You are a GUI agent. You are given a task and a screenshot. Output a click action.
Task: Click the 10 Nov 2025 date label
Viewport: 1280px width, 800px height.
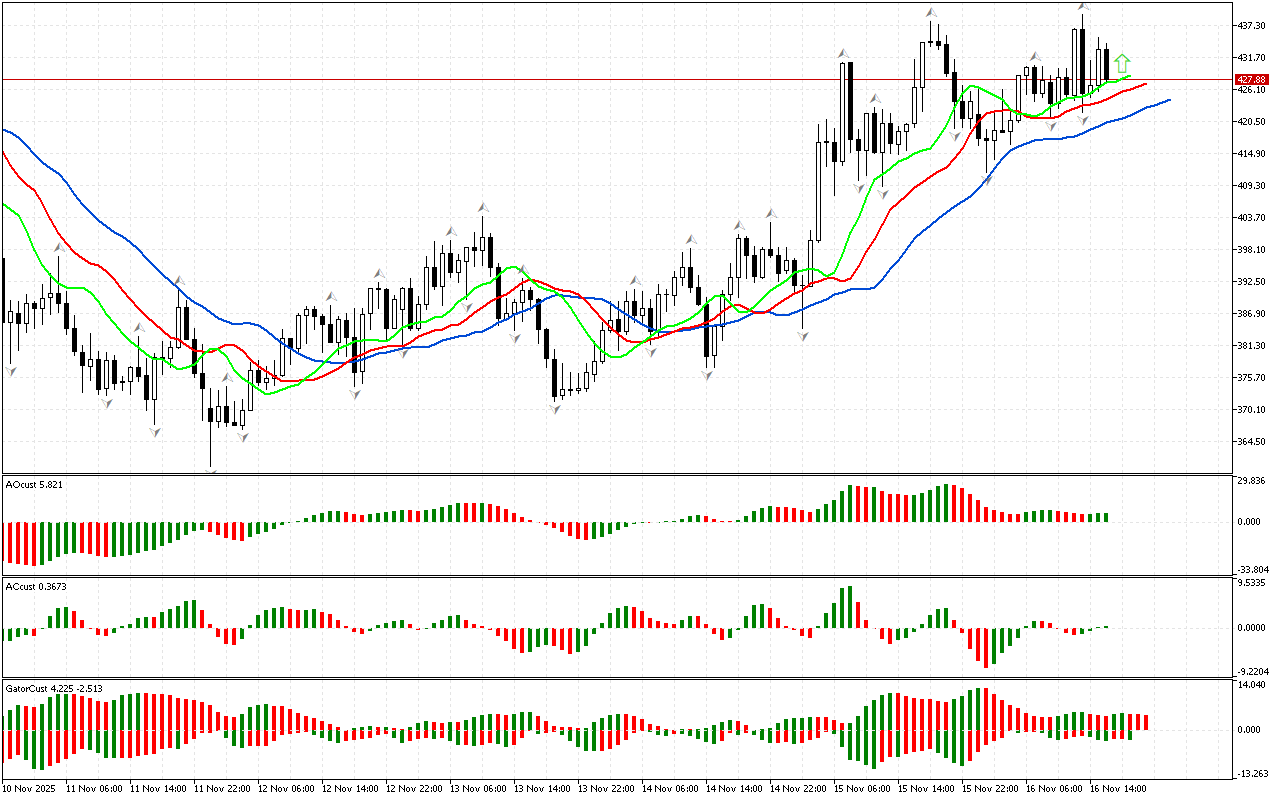(x=32, y=789)
